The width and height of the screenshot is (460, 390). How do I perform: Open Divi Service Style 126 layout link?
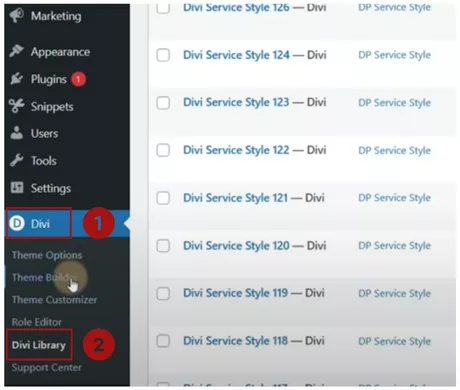236,7
